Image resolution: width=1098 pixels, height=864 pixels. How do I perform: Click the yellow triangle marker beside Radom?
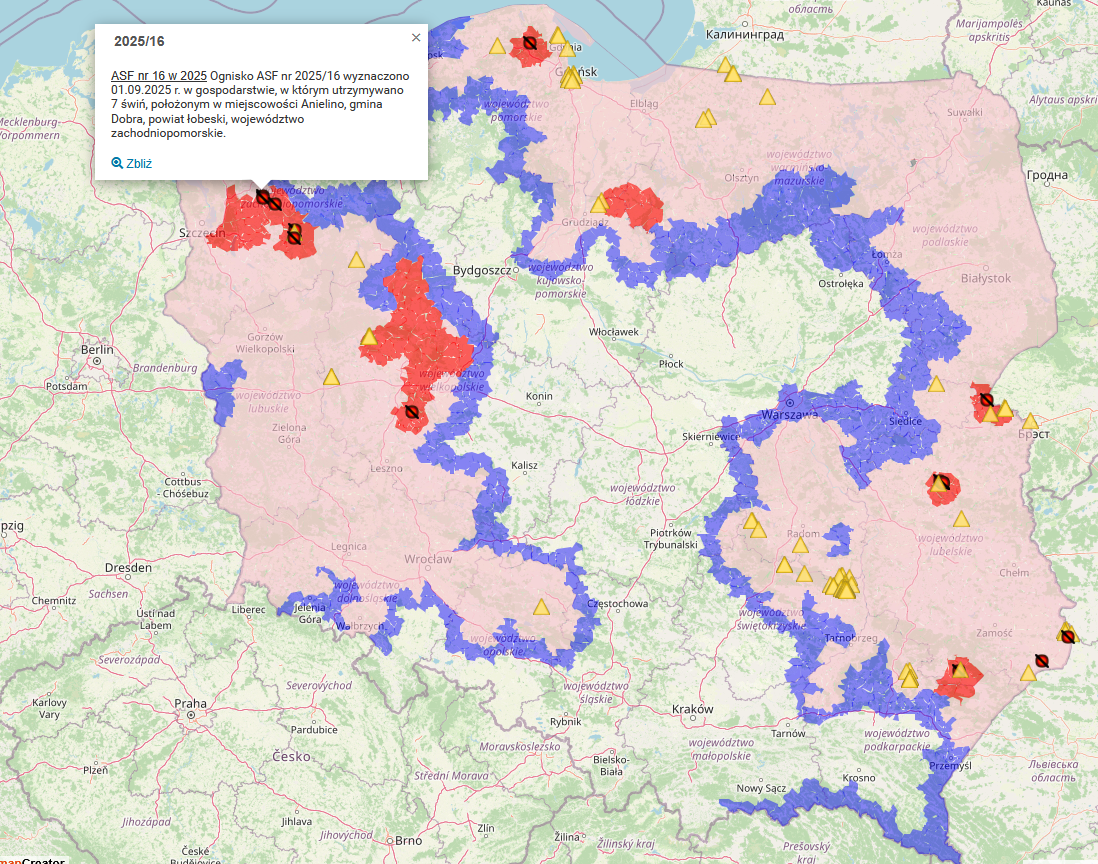tap(799, 546)
